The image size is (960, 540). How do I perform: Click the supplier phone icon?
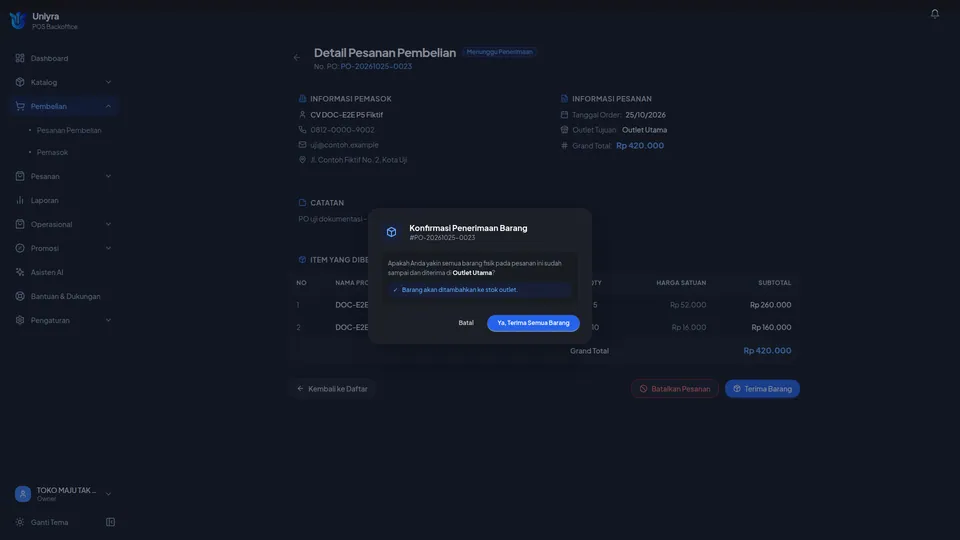302,130
